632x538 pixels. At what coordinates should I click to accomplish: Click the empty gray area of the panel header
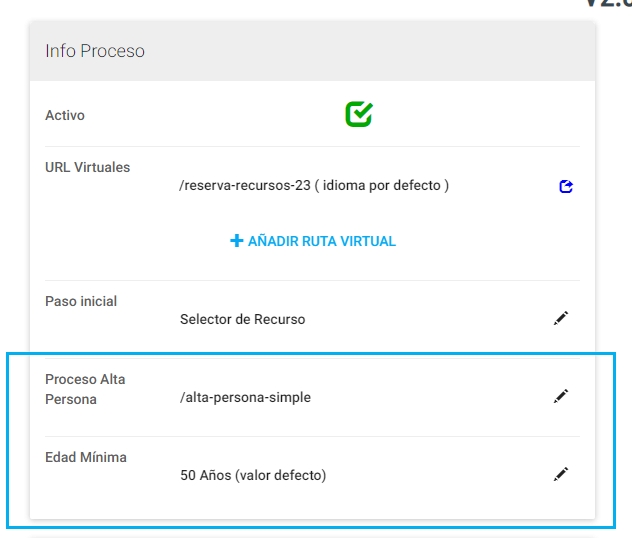click(x=363, y=51)
